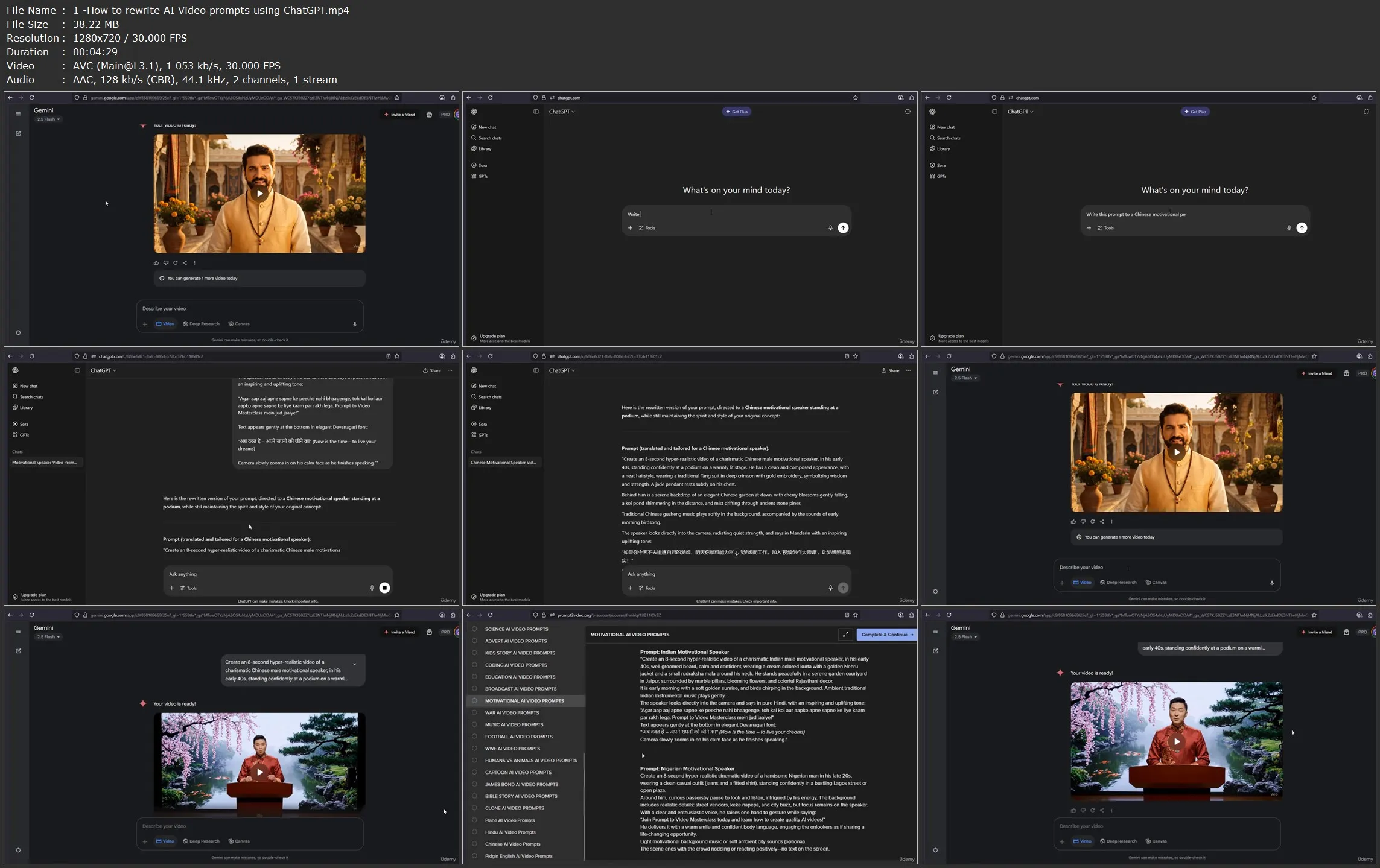Toggle completion circle for FOOTBALL AI VIDEO PROMPTS
This screenshot has height=868, width=1380.
pyautogui.click(x=474, y=737)
